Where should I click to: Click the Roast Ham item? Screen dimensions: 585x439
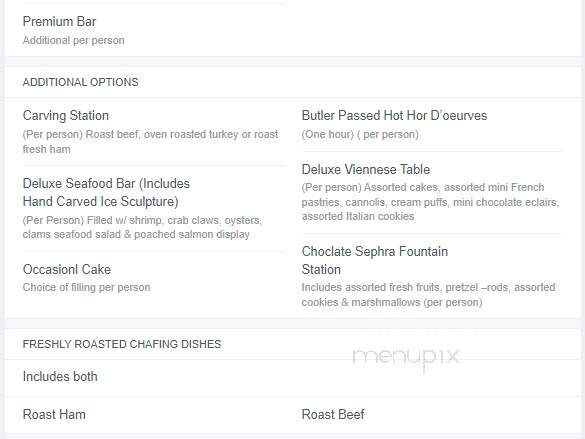[54, 414]
